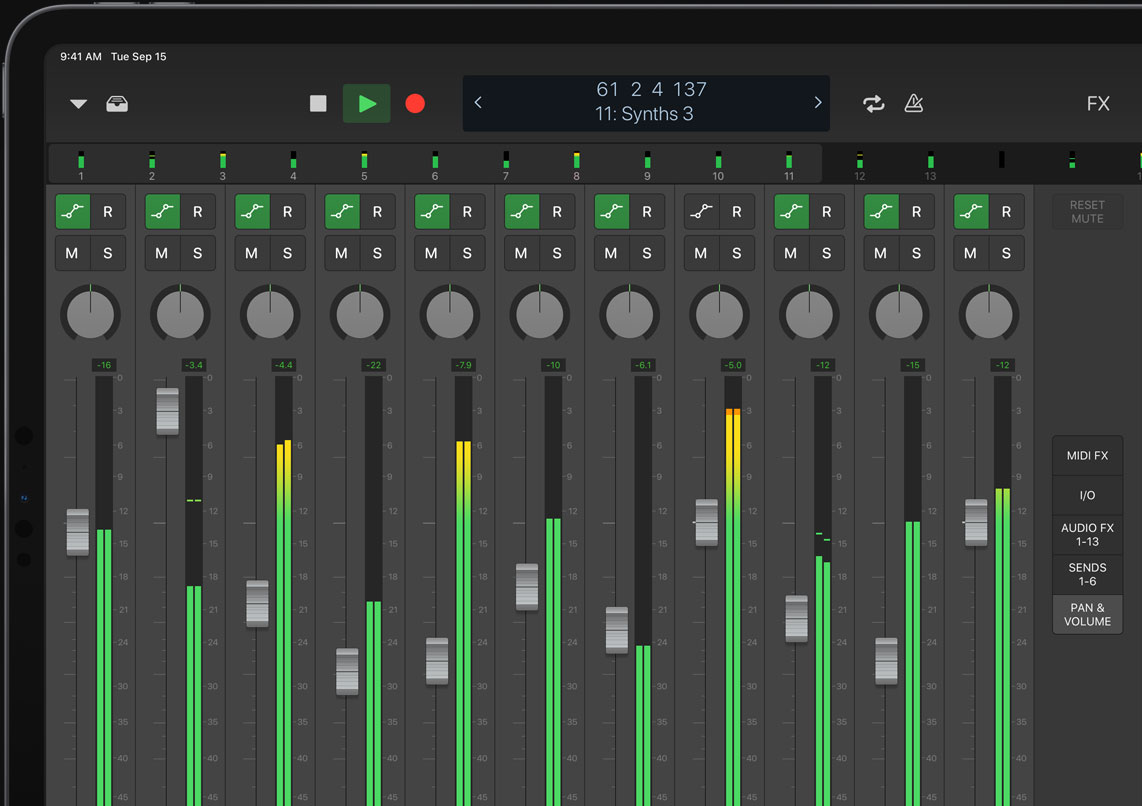Record-enable the -10 channel strip with R
This screenshot has width=1142, height=806.
click(x=557, y=212)
